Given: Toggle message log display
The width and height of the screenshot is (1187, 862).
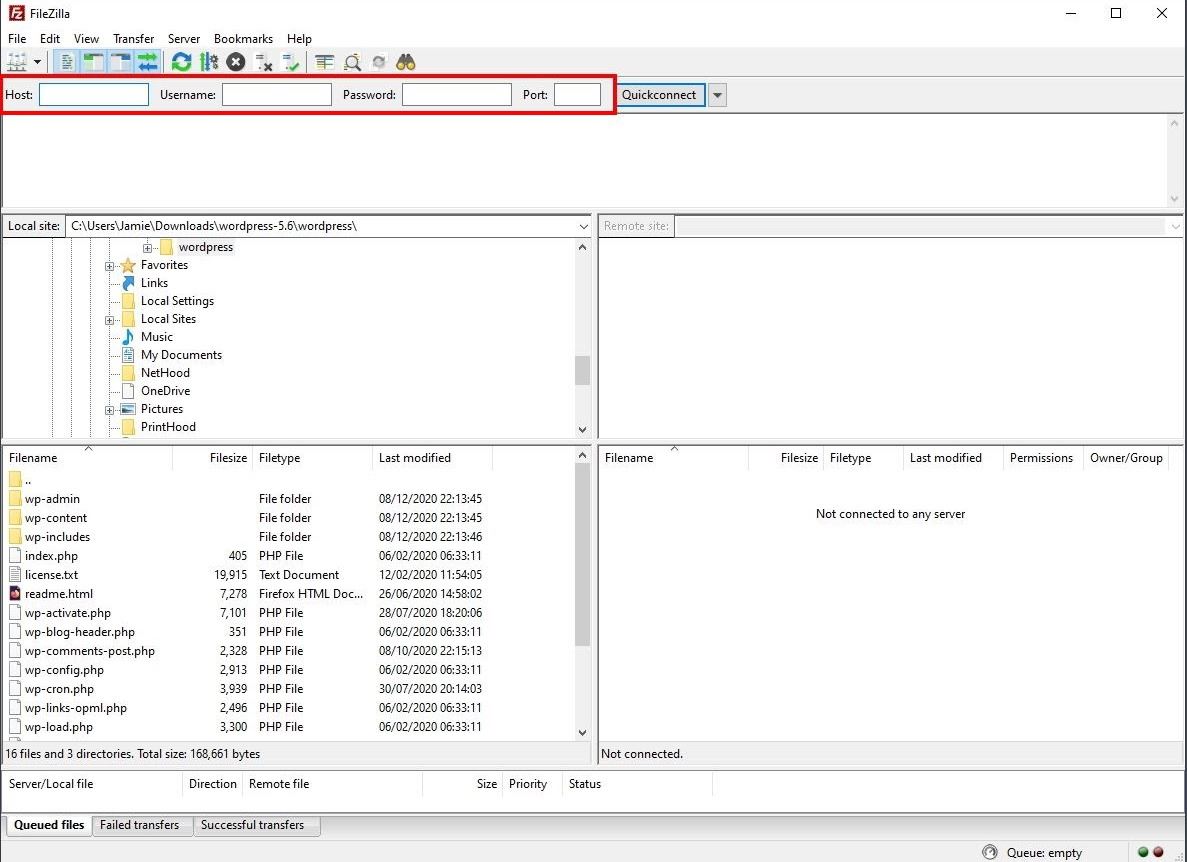Looking at the screenshot, I should coord(67,62).
